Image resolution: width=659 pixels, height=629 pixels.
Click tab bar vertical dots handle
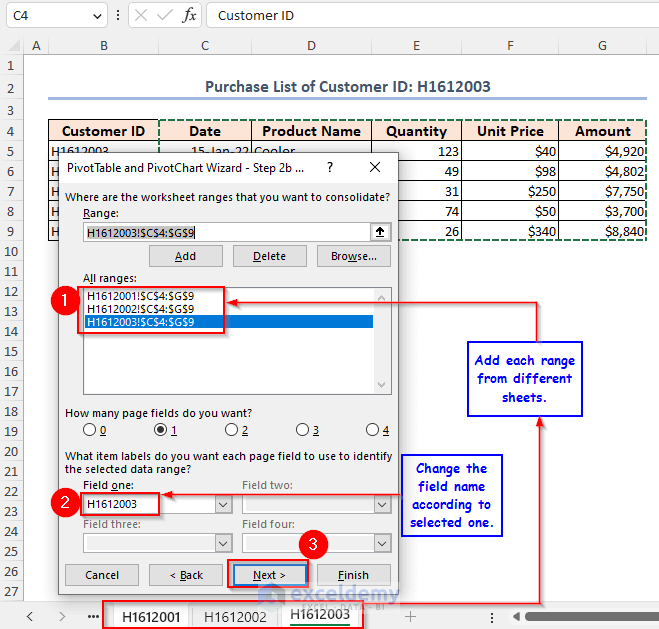[x=492, y=617]
